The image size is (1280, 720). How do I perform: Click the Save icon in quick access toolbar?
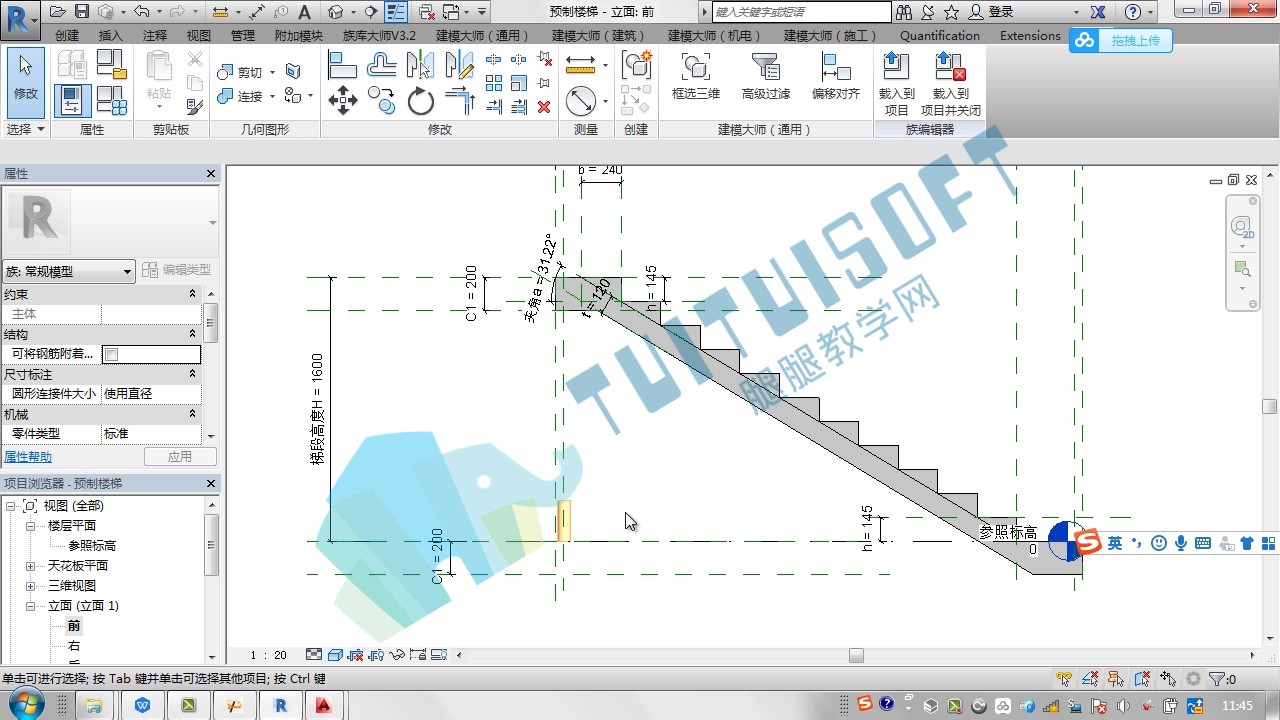82,12
